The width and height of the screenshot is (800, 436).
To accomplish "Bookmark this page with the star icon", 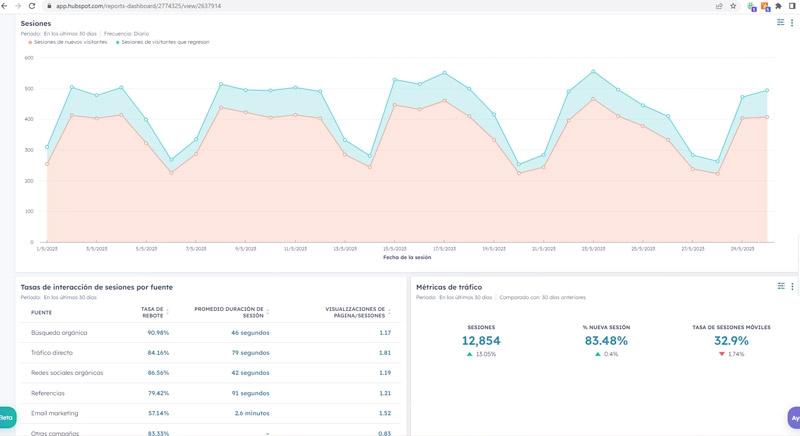I will (x=733, y=6).
